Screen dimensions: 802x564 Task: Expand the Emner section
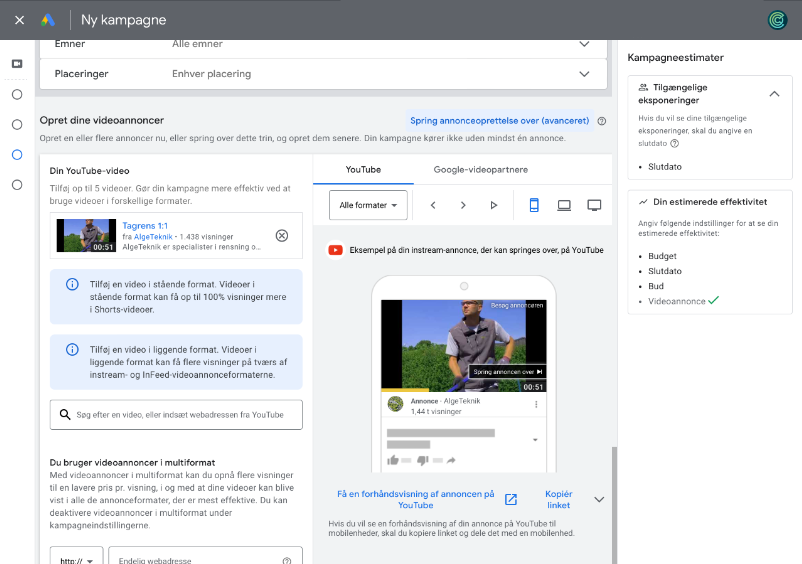[x=584, y=44]
